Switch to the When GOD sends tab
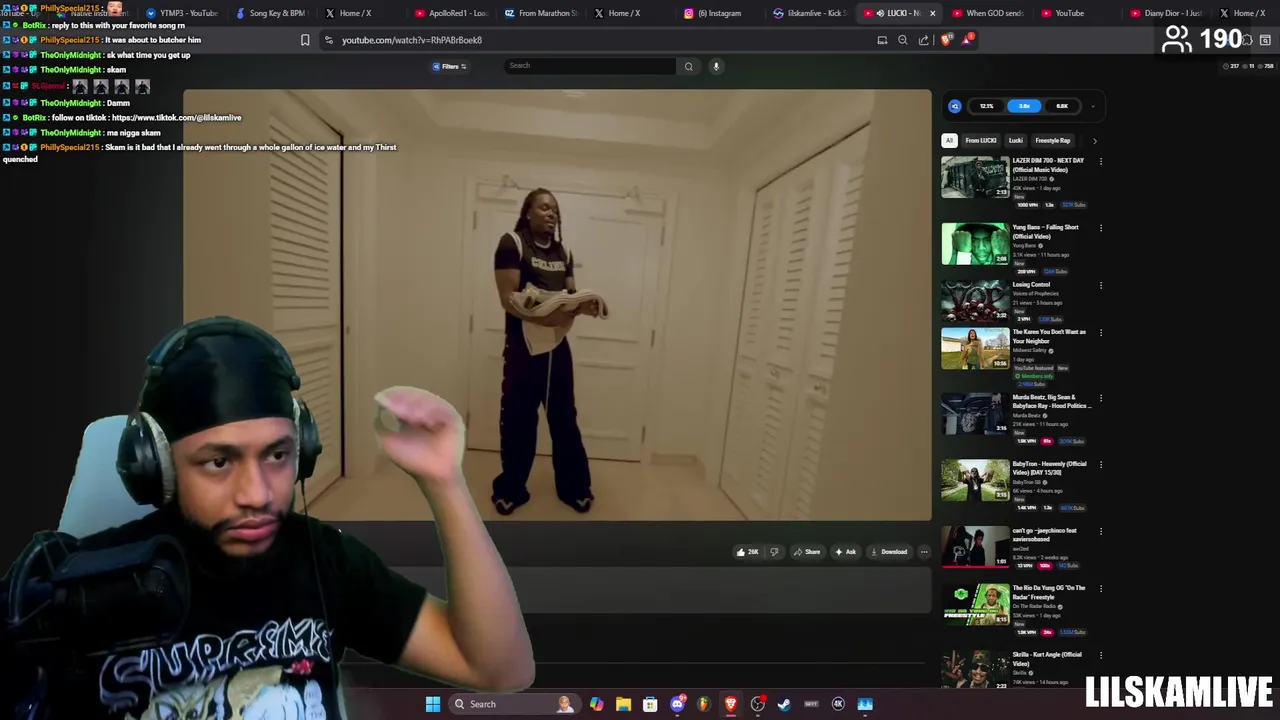1280x720 pixels. tap(988, 13)
